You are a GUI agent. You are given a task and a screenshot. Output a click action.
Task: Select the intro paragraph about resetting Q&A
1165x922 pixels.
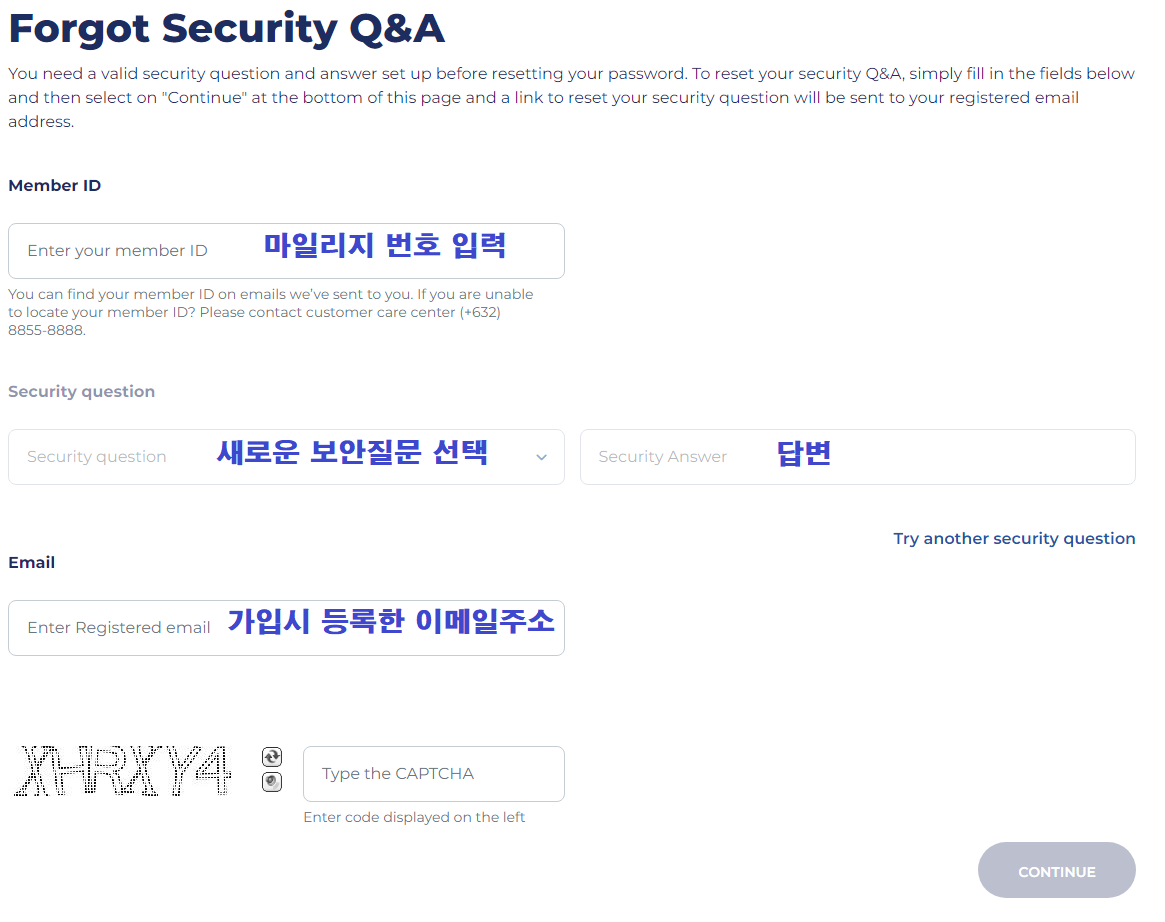pyautogui.click(x=571, y=97)
